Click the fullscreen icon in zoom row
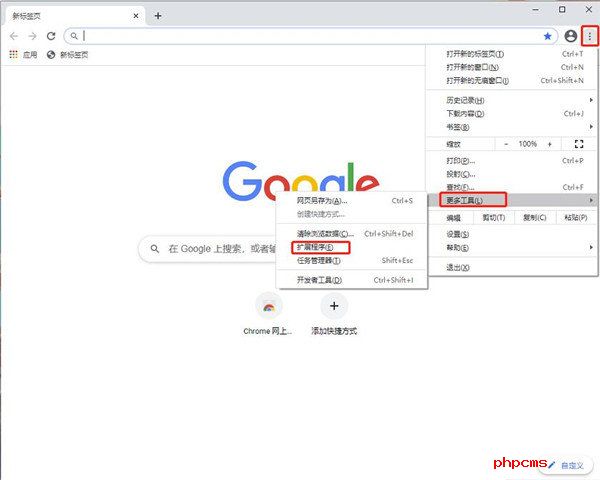The height and width of the screenshot is (480, 600). (x=579, y=144)
